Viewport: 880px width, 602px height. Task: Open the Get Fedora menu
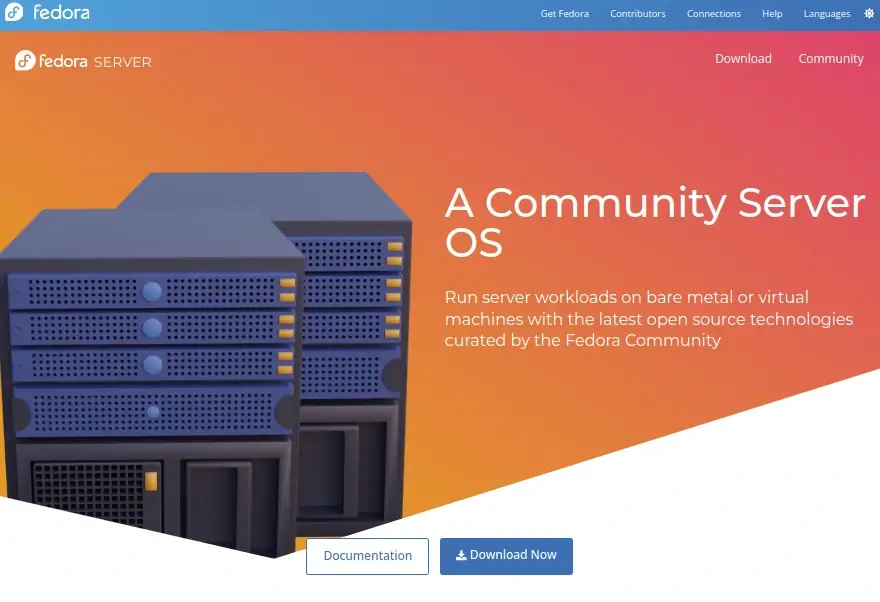pyautogui.click(x=564, y=14)
